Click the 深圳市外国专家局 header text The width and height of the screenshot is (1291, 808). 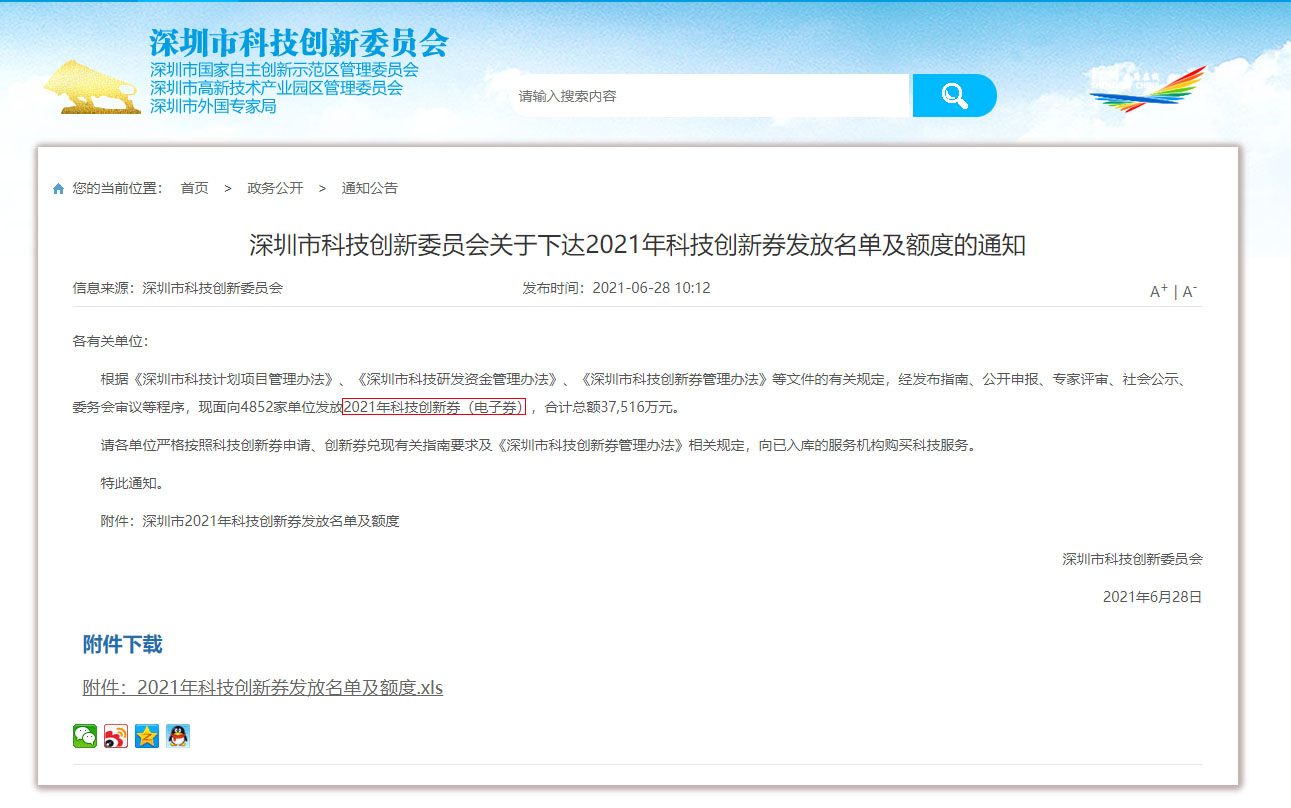213,106
